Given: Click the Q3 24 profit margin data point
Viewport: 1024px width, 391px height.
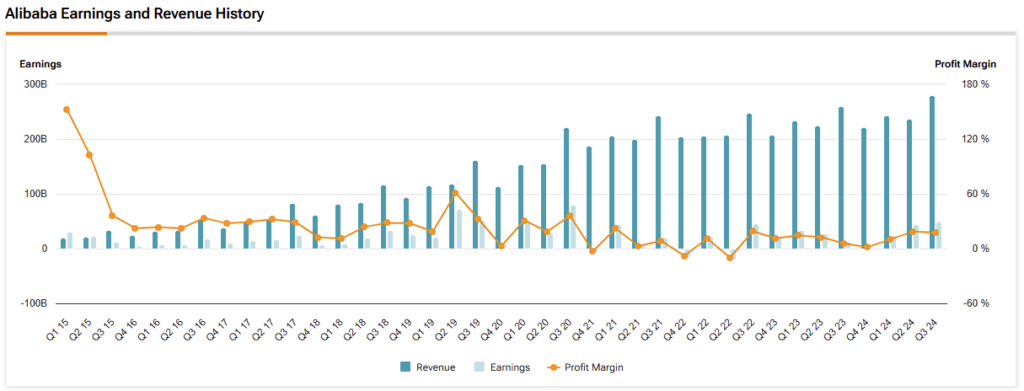Looking at the screenshot, I should (x=936, y=232).
